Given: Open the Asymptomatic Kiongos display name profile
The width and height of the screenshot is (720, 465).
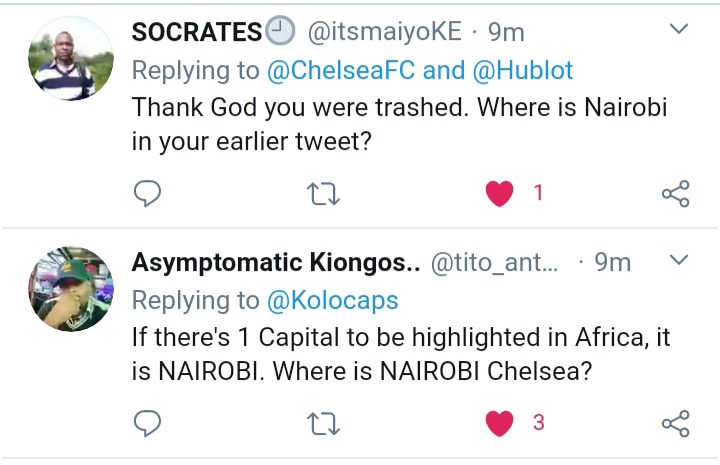Looking at the screenshot, I should (275, 263).
